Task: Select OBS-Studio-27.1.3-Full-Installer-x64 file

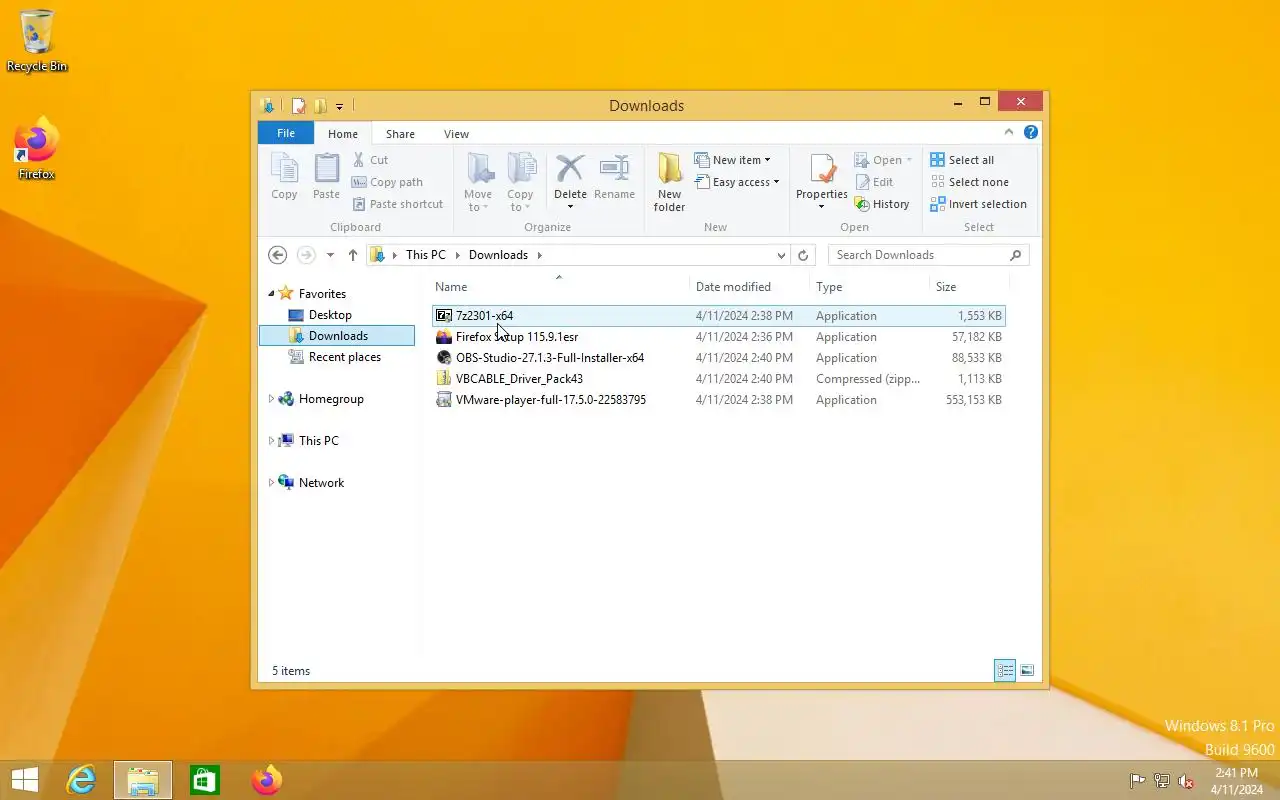Action: click(x=718, y=358)
